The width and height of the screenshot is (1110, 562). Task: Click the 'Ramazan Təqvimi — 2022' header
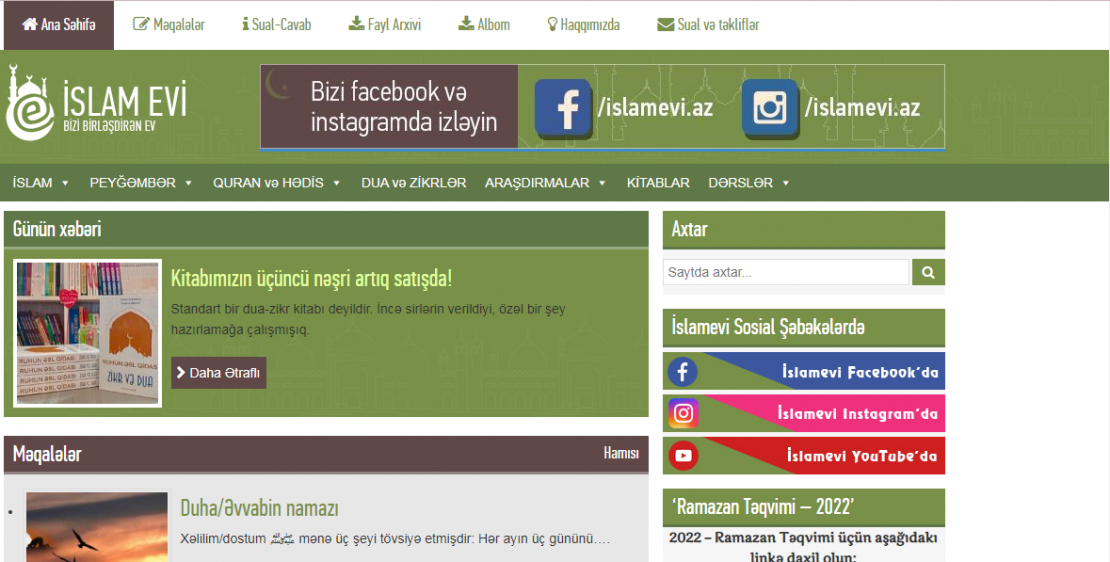click(x=803, y=507)
